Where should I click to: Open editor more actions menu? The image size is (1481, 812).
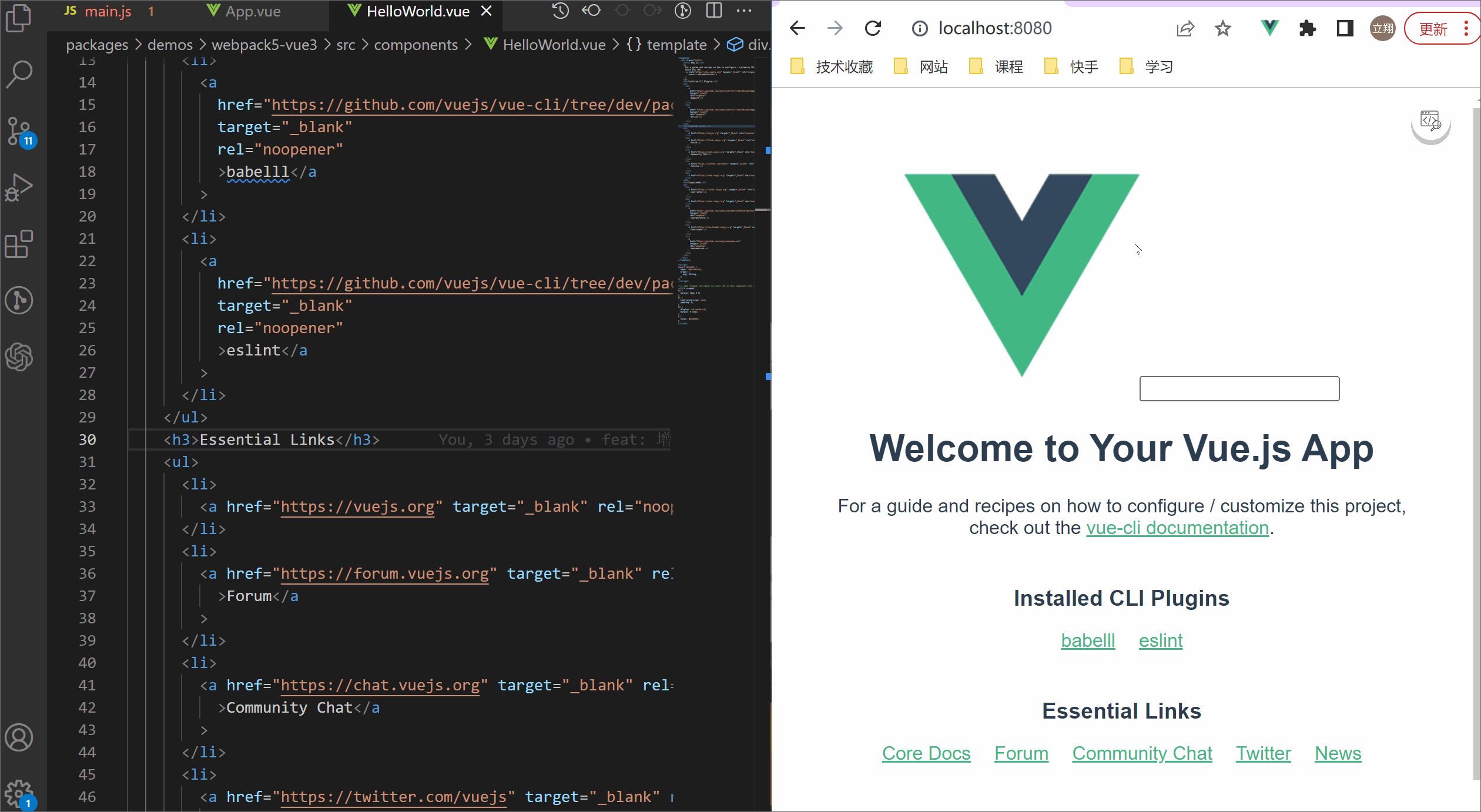pos(744,11)
